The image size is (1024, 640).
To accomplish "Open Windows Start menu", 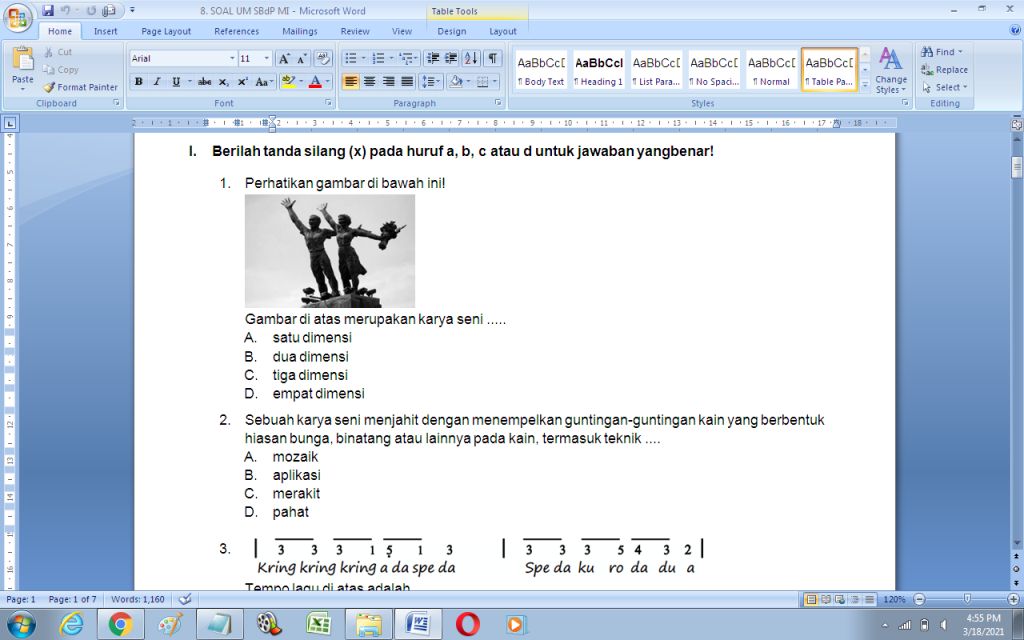I will tap(22, 624).
